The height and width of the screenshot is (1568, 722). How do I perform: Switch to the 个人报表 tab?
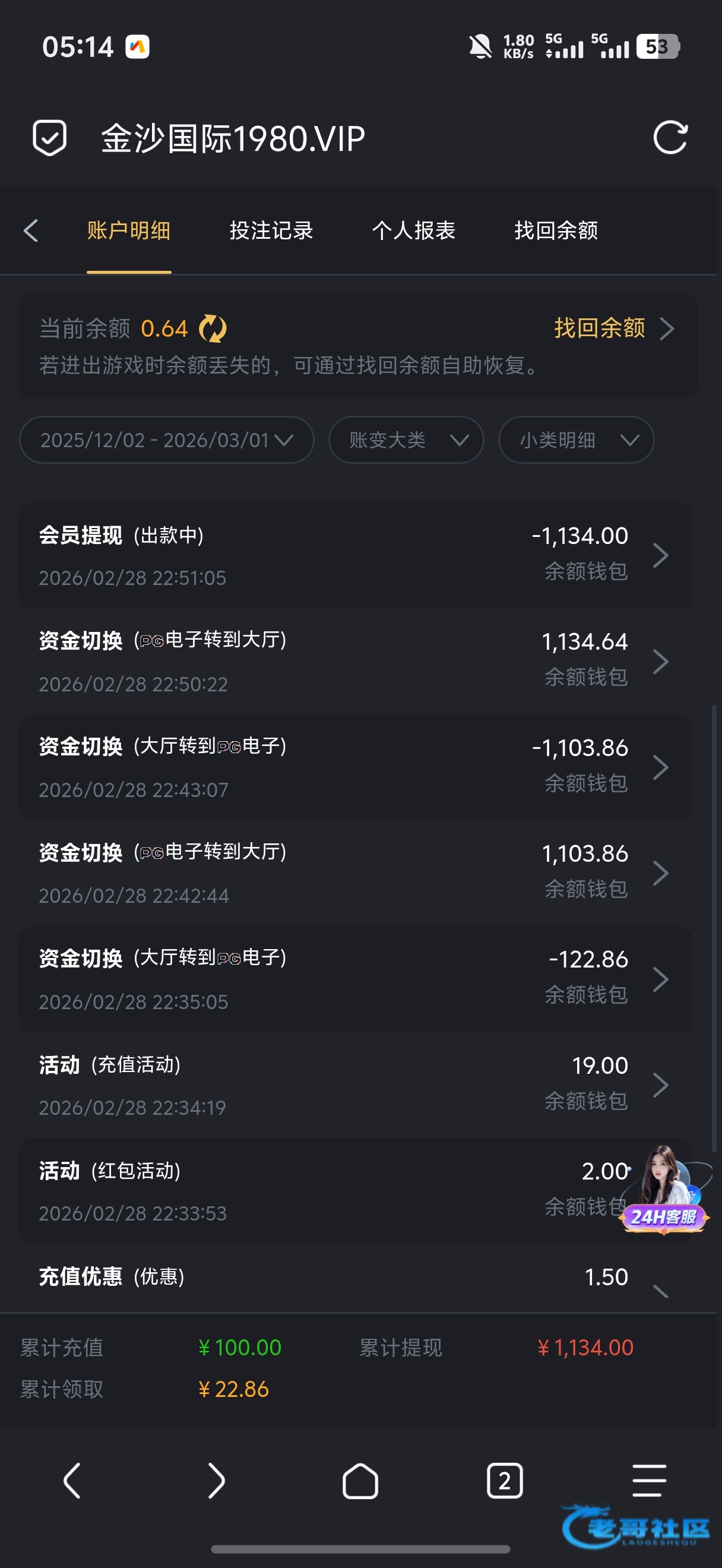pos(414,230)
